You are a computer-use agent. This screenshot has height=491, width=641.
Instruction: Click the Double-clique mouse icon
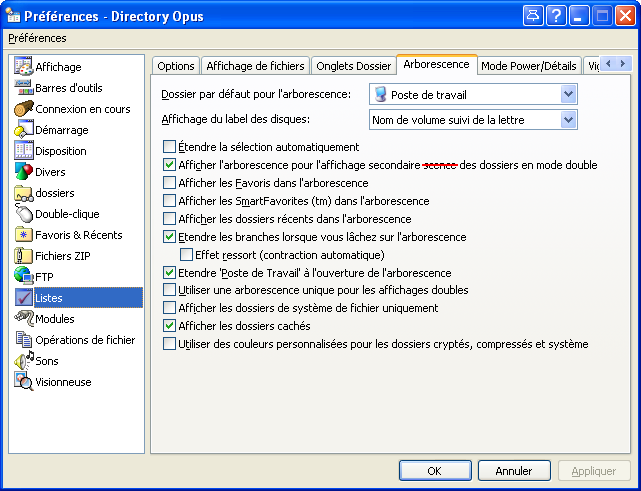tap(23, 213)
